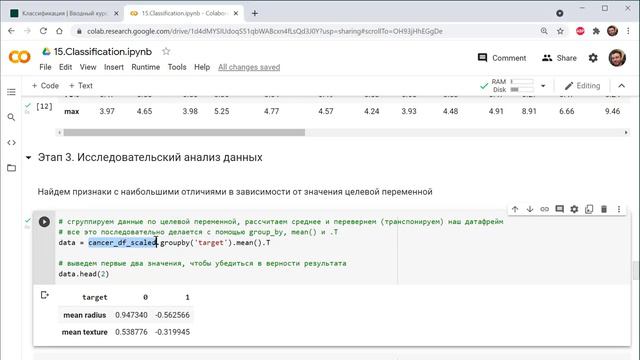Go back in browser history

(11, 31)
